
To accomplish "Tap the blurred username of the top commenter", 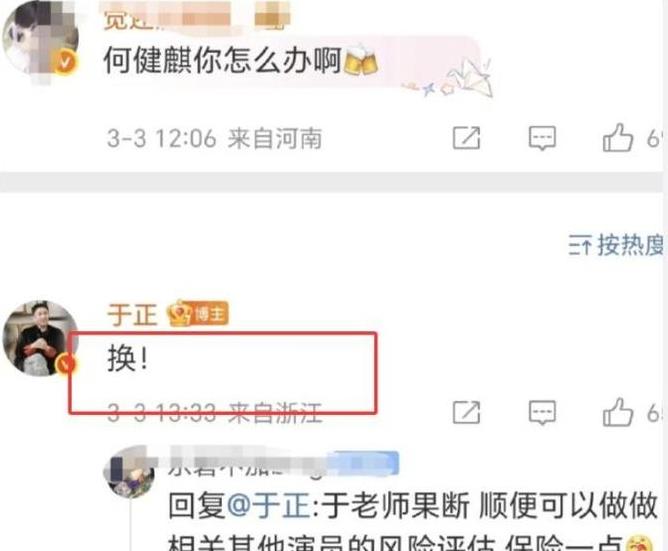I will 197,18.
